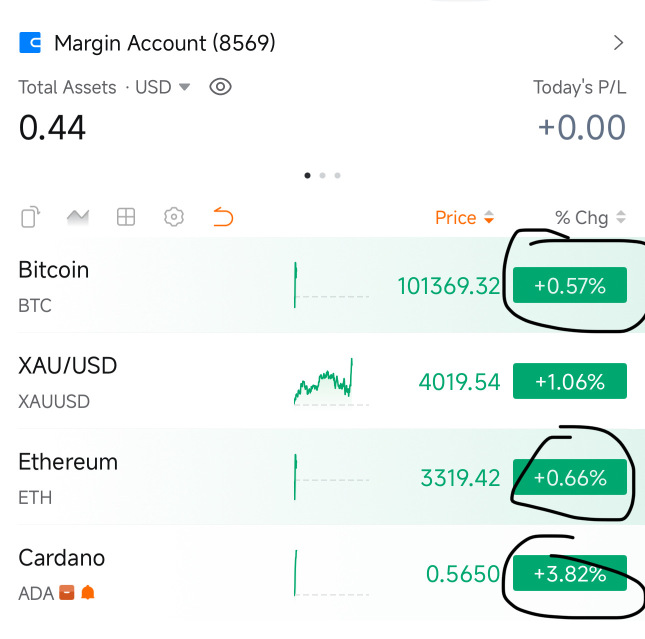Click the orange undo arrow icon

tap(222, 216)
